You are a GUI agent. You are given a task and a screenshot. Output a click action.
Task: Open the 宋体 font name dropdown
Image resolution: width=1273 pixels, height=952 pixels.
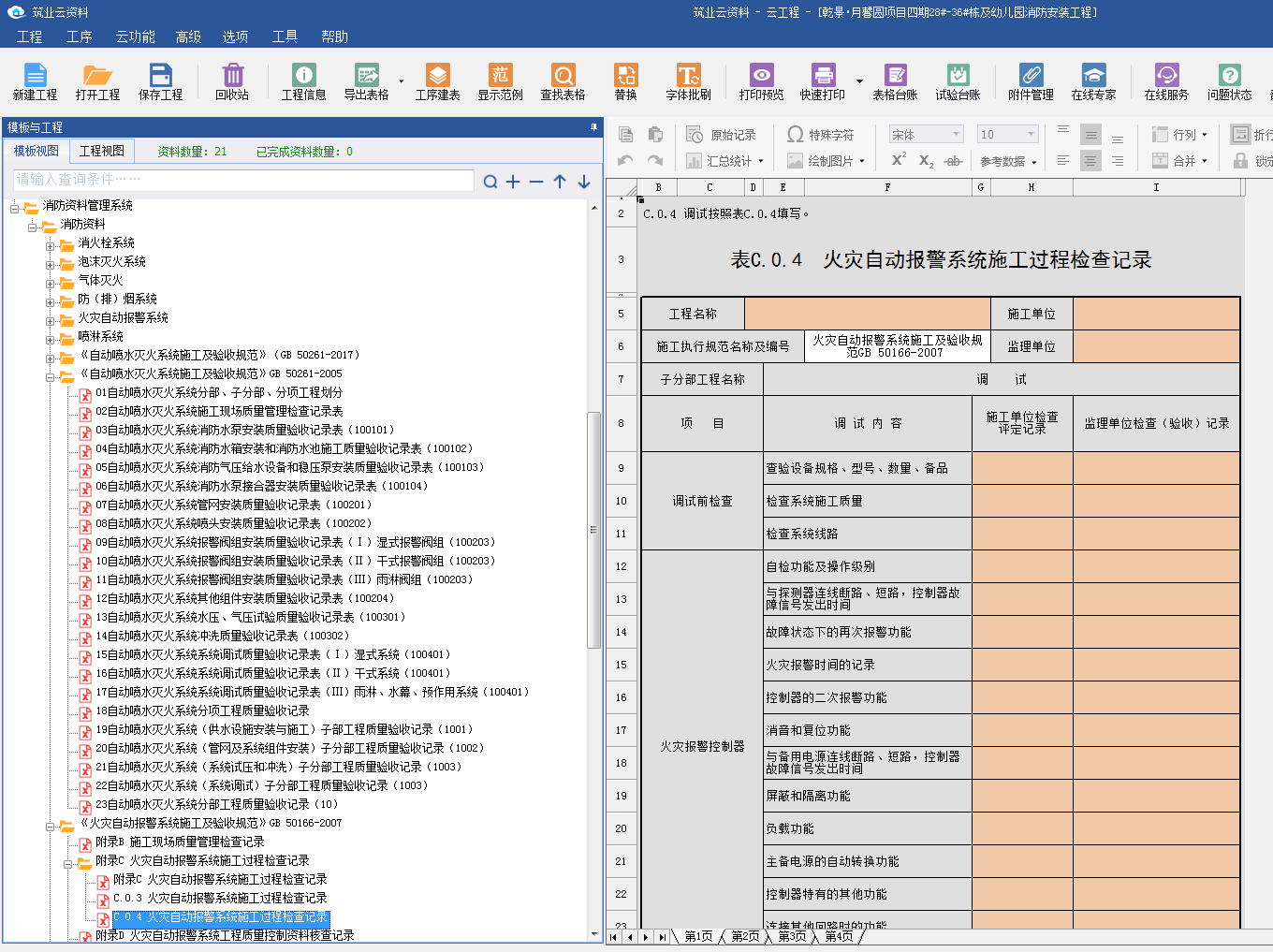956,135
